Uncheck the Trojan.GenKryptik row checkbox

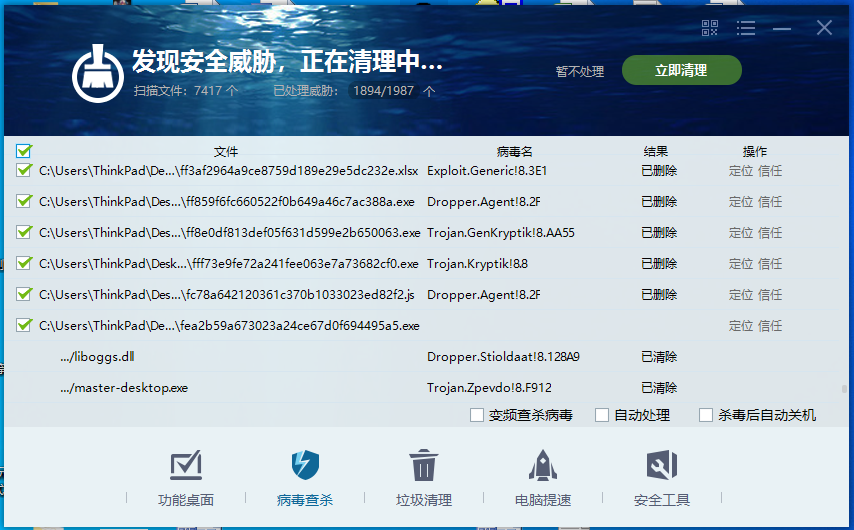pyautogui.click(x=23, y=233)
